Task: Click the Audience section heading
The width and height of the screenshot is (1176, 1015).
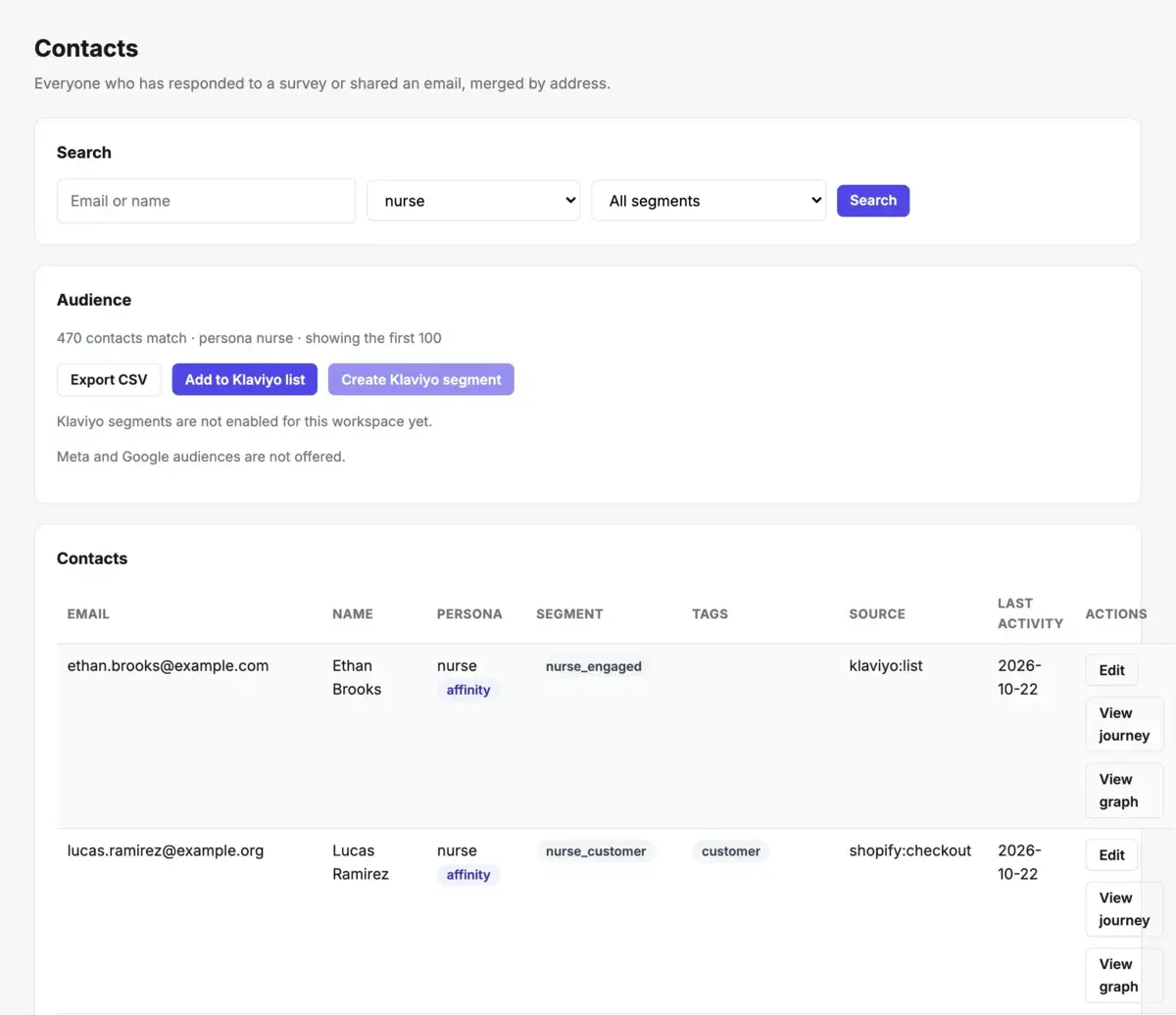Action: (x=94, y=300)
